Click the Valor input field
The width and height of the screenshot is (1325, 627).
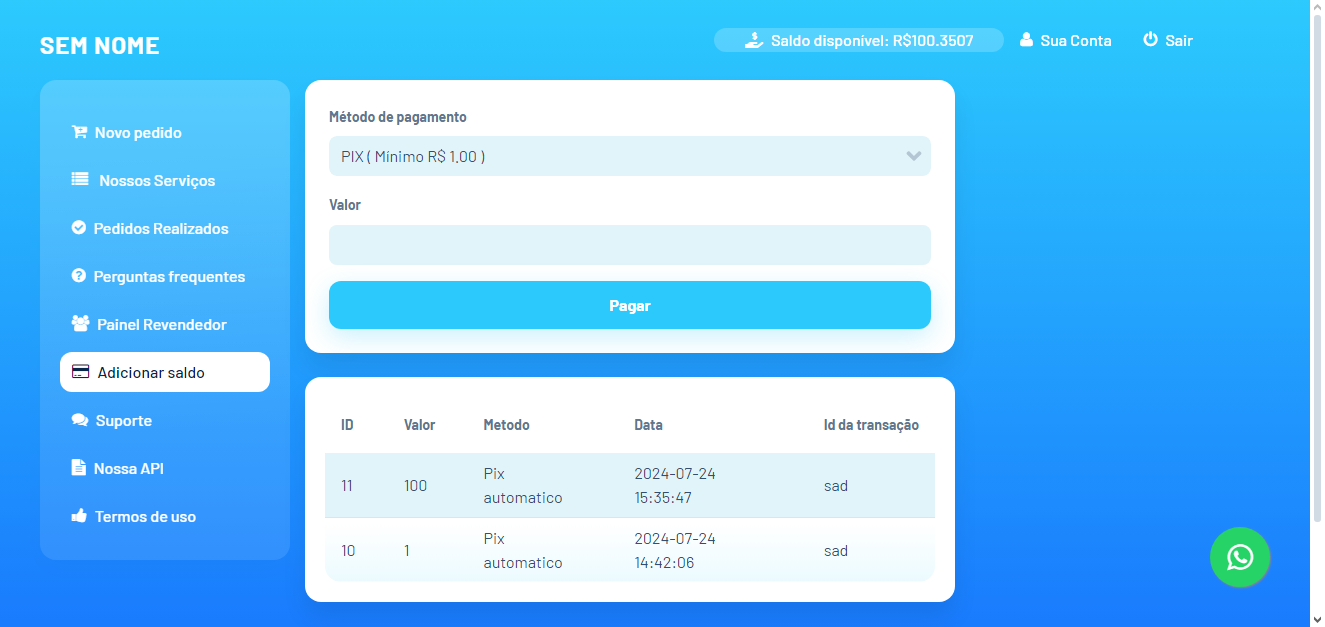click(630, 245)
